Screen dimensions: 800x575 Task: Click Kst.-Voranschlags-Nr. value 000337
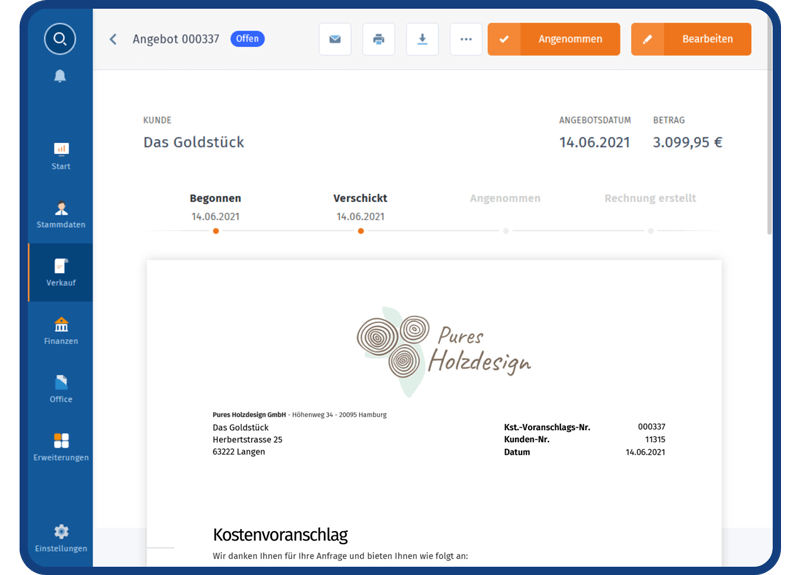tap(651, 427)
